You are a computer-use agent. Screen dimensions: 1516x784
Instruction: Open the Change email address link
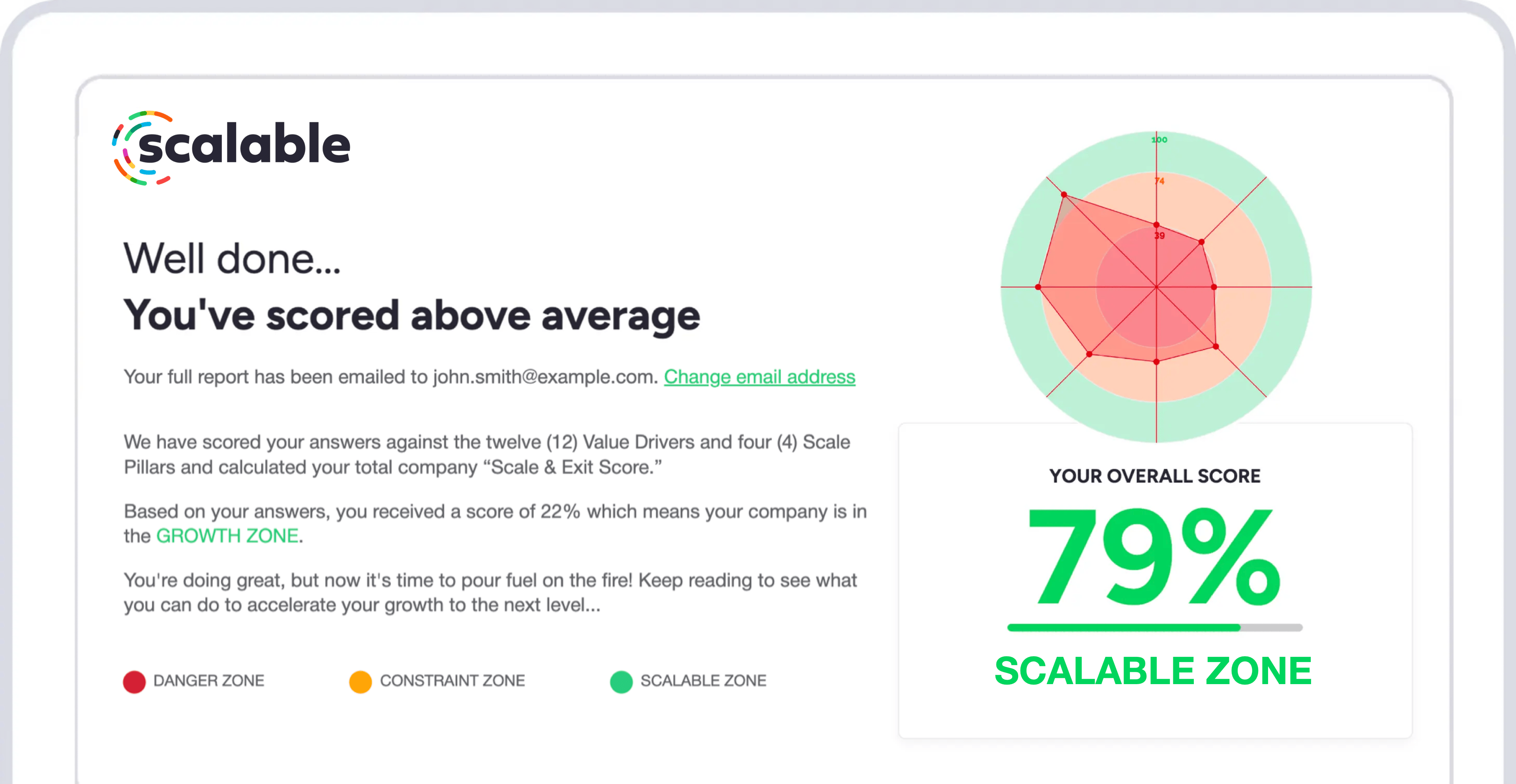(759, 377)
